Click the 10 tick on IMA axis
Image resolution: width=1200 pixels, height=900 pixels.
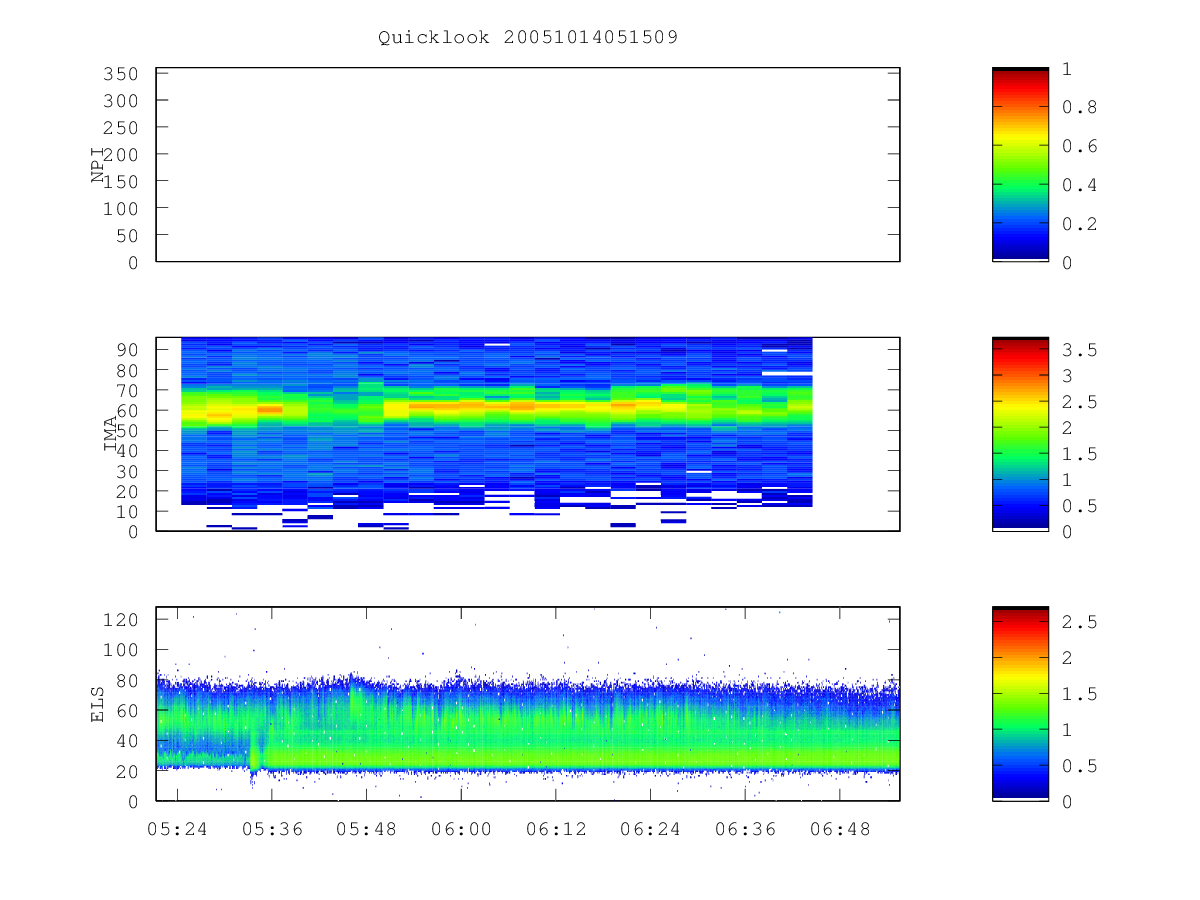[x=126, y=512]
